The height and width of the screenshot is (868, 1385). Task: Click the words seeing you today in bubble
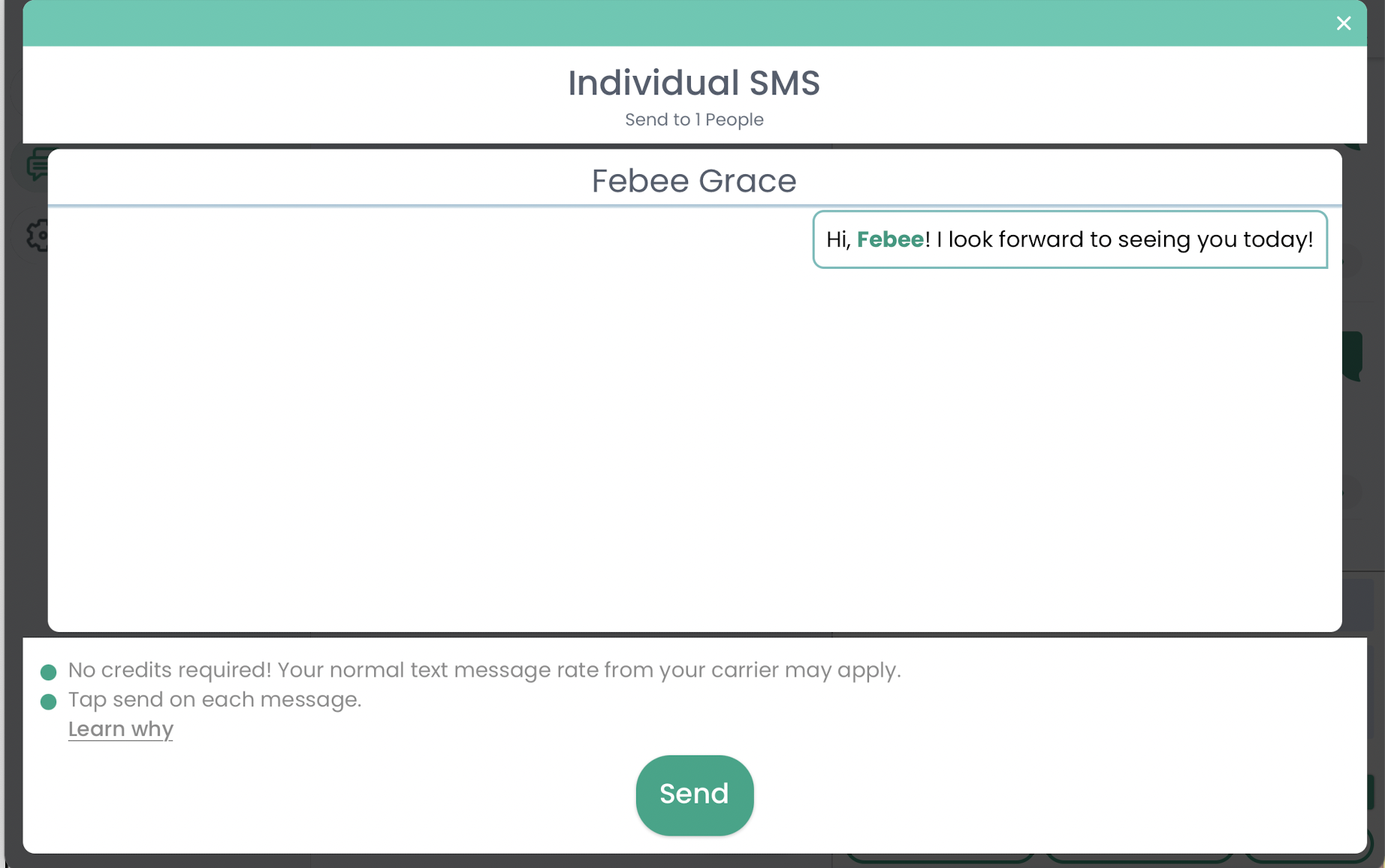[x=1215, y=240]
